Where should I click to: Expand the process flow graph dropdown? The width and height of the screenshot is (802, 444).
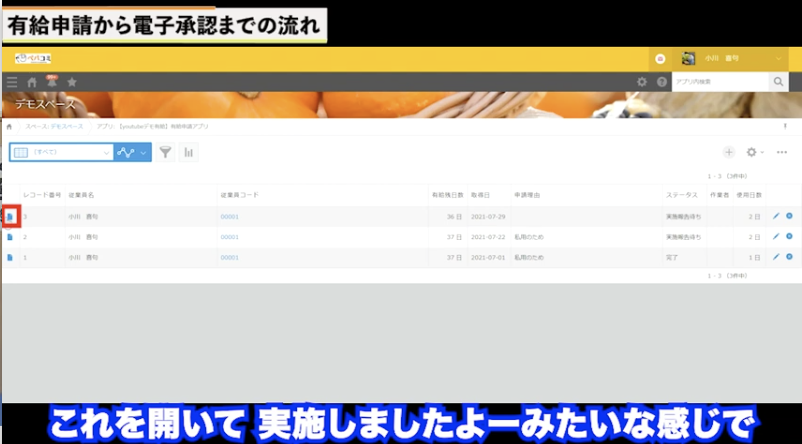point(132,152)
